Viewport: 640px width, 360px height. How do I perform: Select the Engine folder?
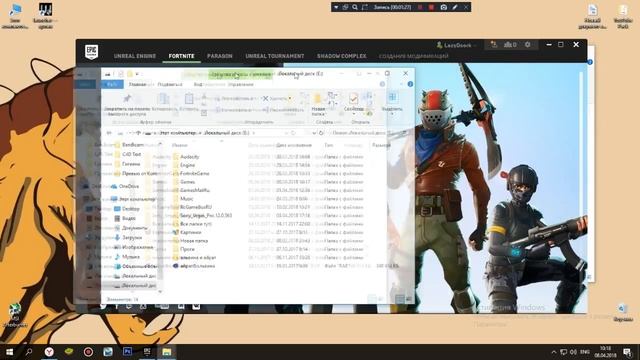pyautogui.click(x=187, y=165)
